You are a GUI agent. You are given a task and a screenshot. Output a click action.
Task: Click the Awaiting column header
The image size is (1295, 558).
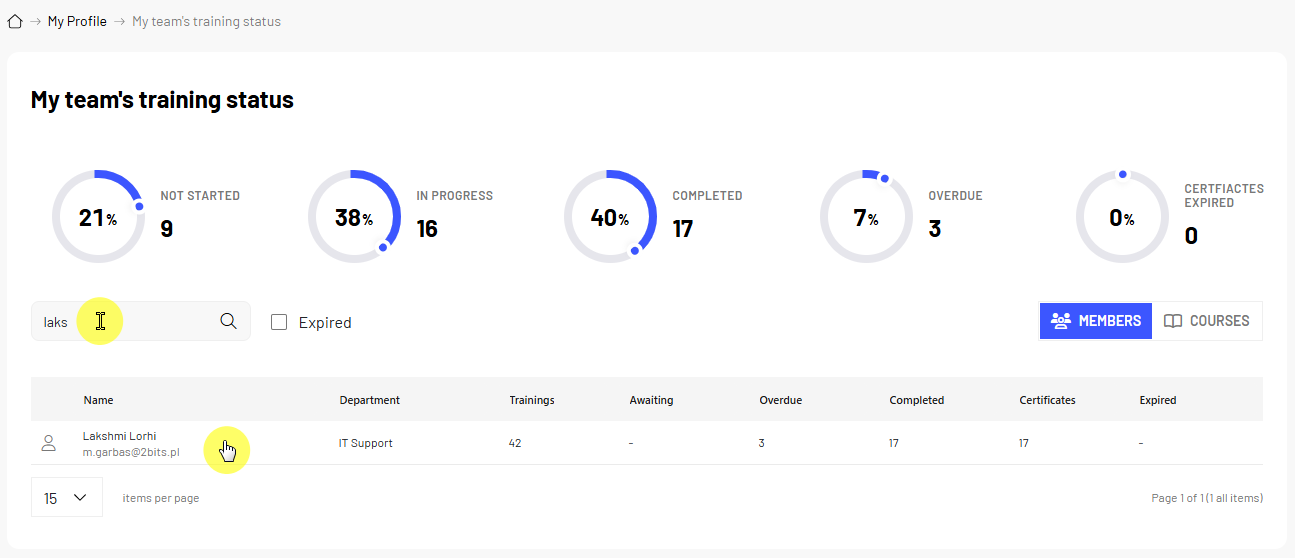(651, 400)
